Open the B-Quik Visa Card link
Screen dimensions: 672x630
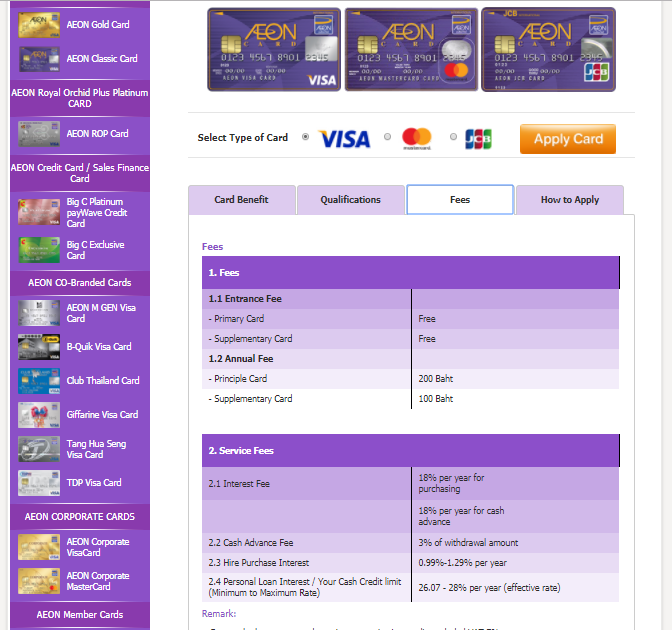[x=99, y=347]
